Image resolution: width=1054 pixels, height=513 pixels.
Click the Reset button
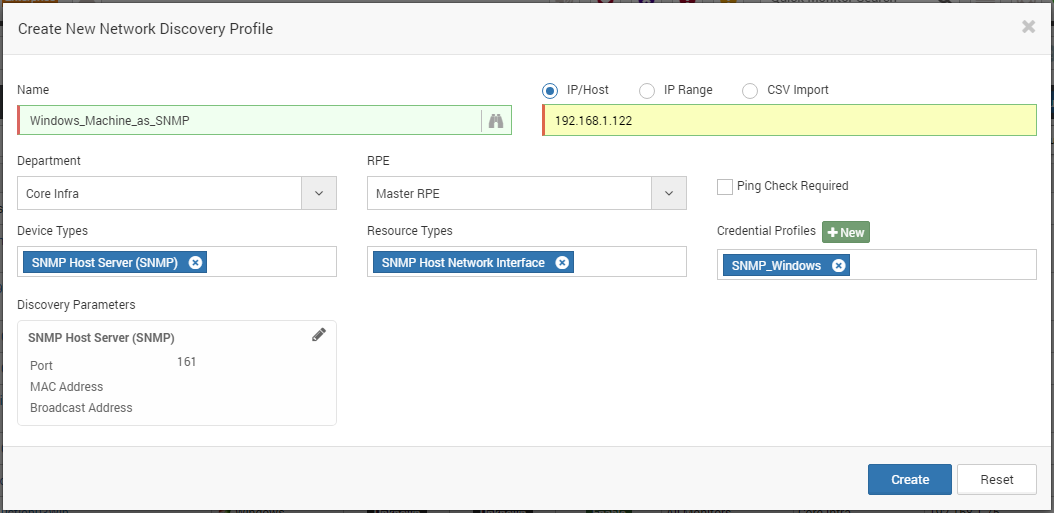[997, 479]
